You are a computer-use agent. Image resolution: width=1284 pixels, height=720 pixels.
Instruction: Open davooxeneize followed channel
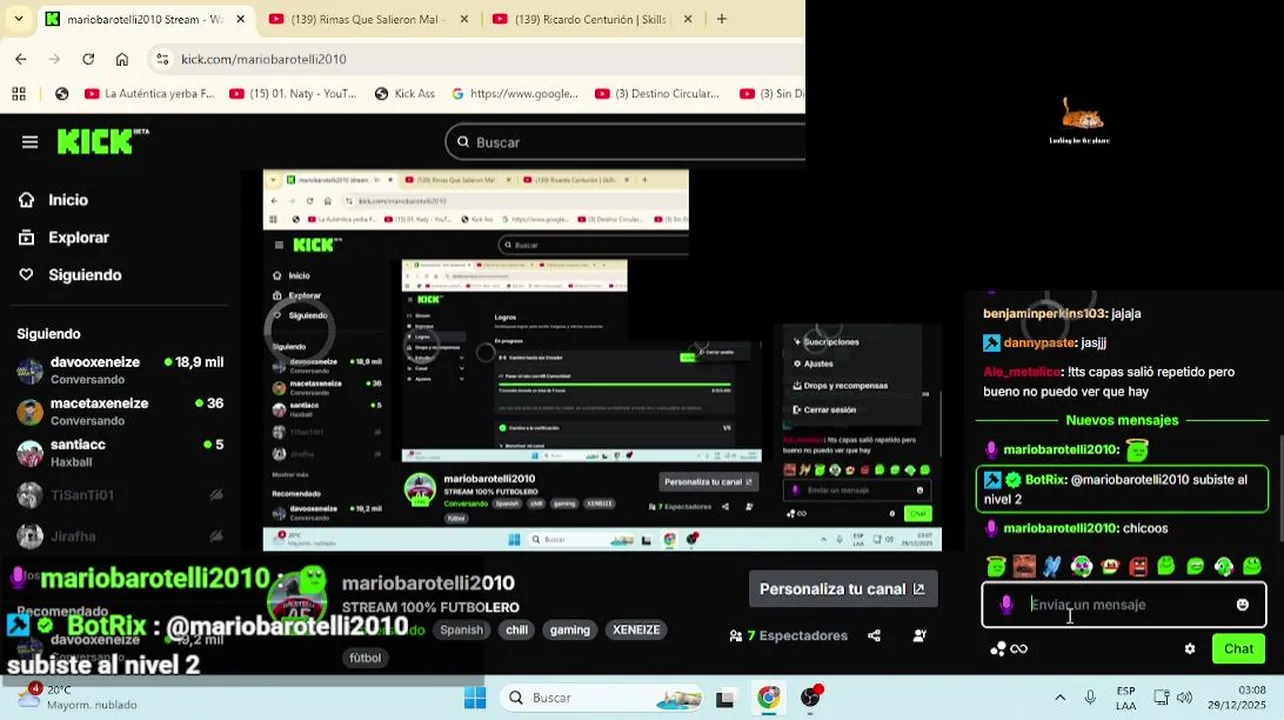(120, 370)
